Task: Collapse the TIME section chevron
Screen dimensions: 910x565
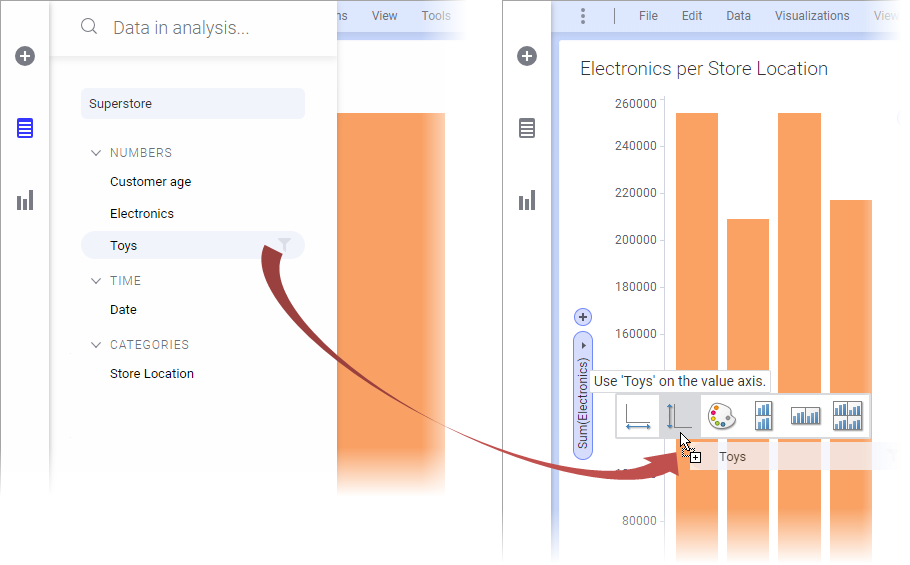Action: tap(96, 281)
